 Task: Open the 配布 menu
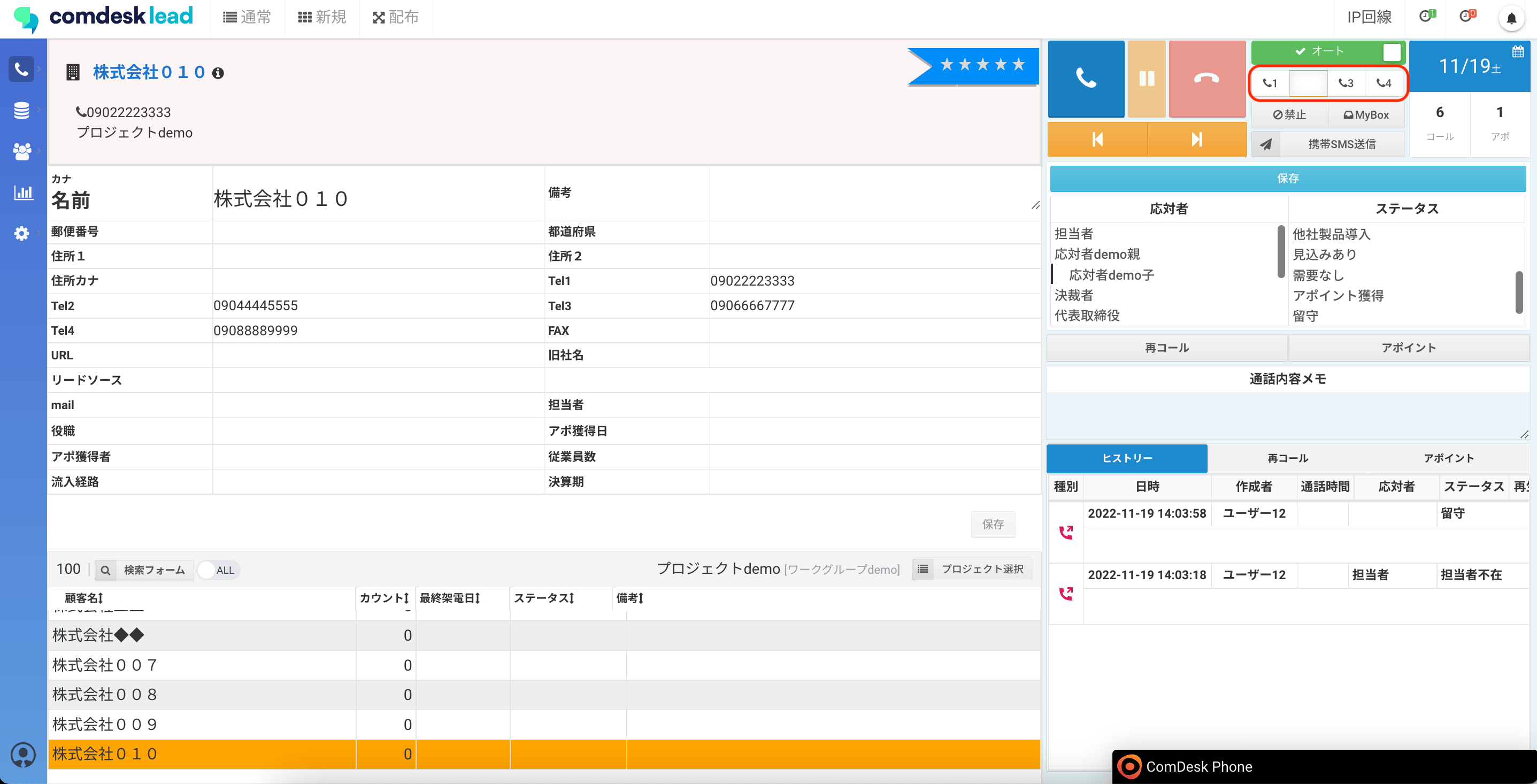coord(396,17)
